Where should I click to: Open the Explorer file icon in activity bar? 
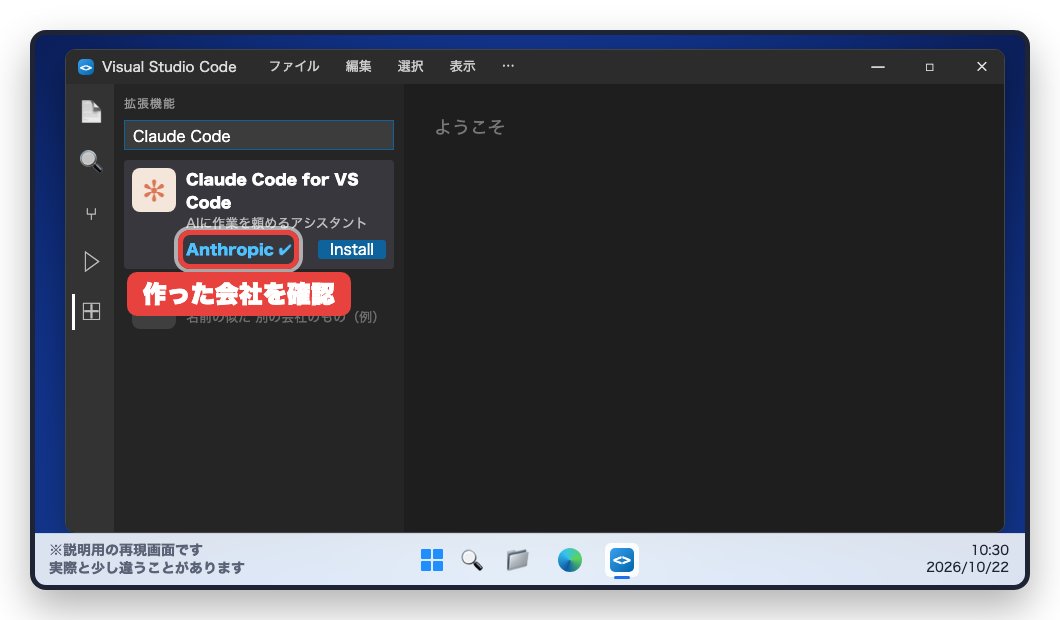(x=91, y=112)
